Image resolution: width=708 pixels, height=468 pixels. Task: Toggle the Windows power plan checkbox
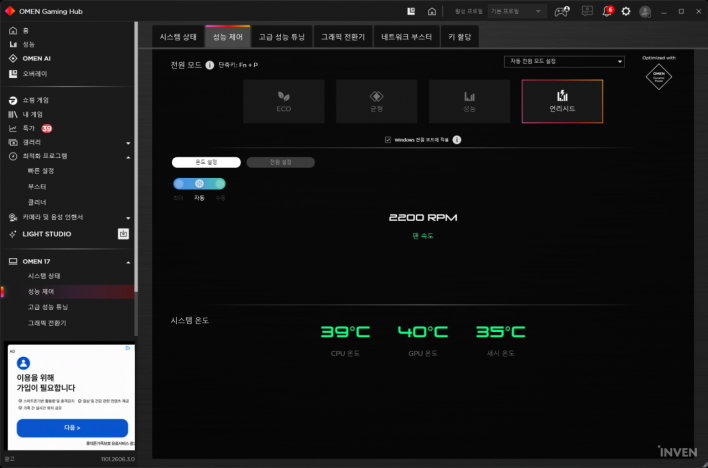[388, 140]
